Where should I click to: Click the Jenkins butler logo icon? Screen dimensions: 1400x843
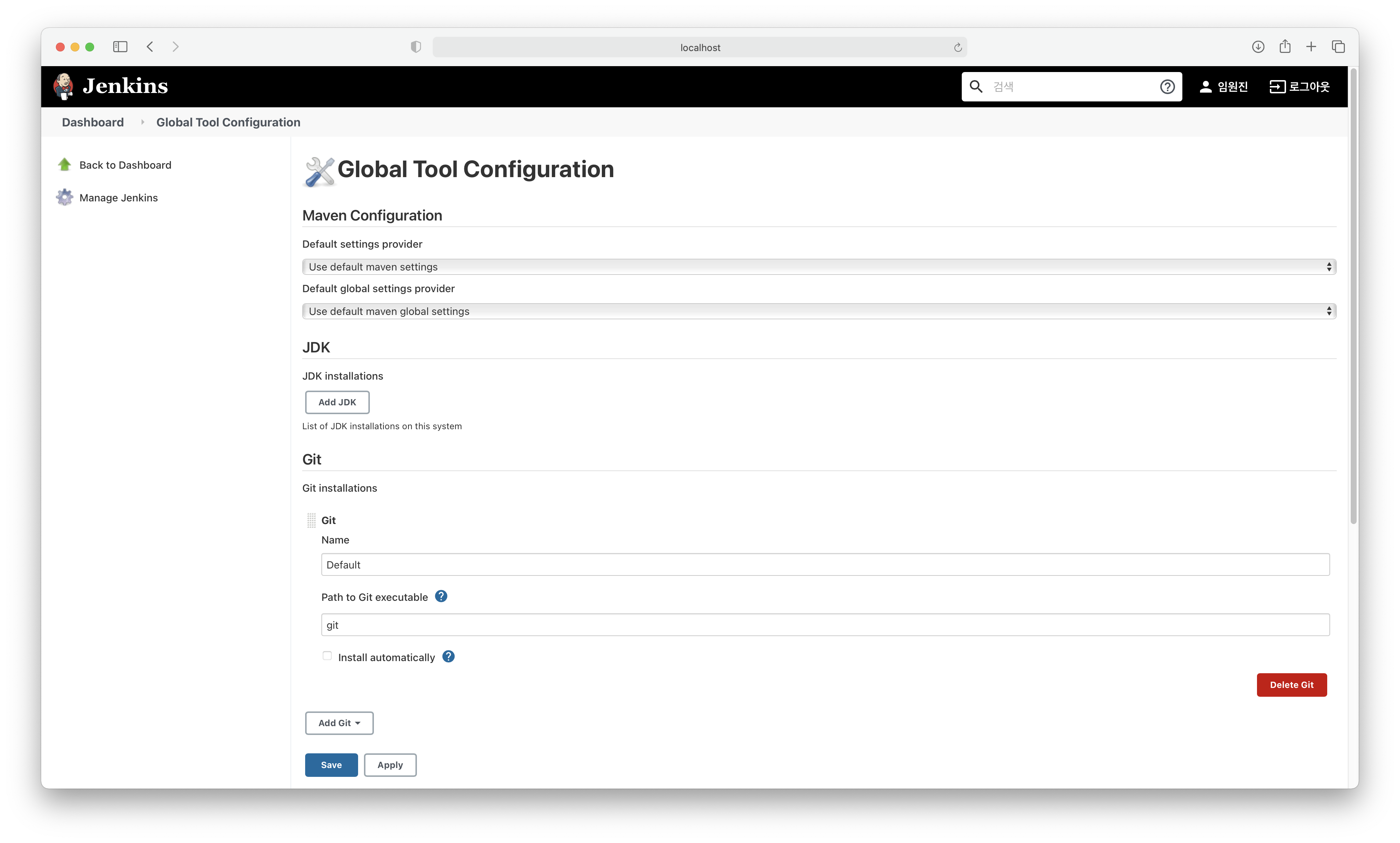(x=64, y=86)
